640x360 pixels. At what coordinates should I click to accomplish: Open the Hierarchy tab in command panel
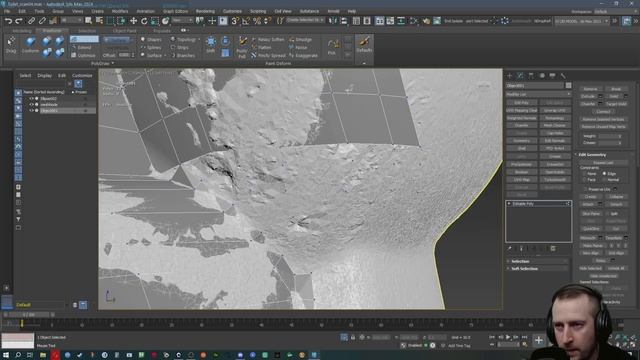click(531, 76)
